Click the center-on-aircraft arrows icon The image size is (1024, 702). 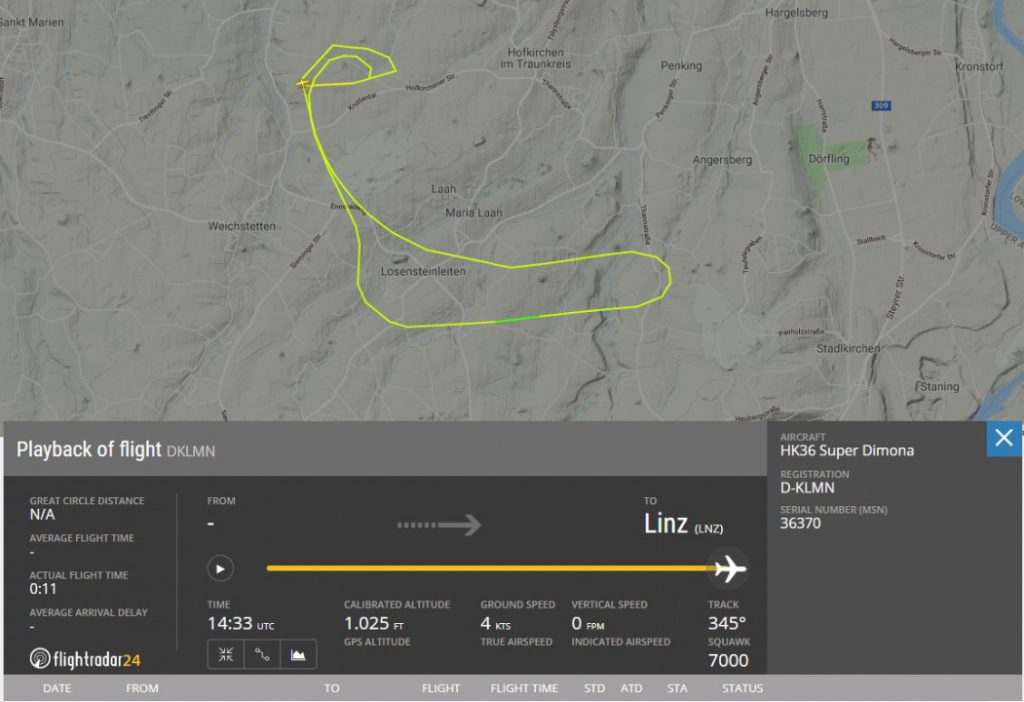click(x=226, y=654)
